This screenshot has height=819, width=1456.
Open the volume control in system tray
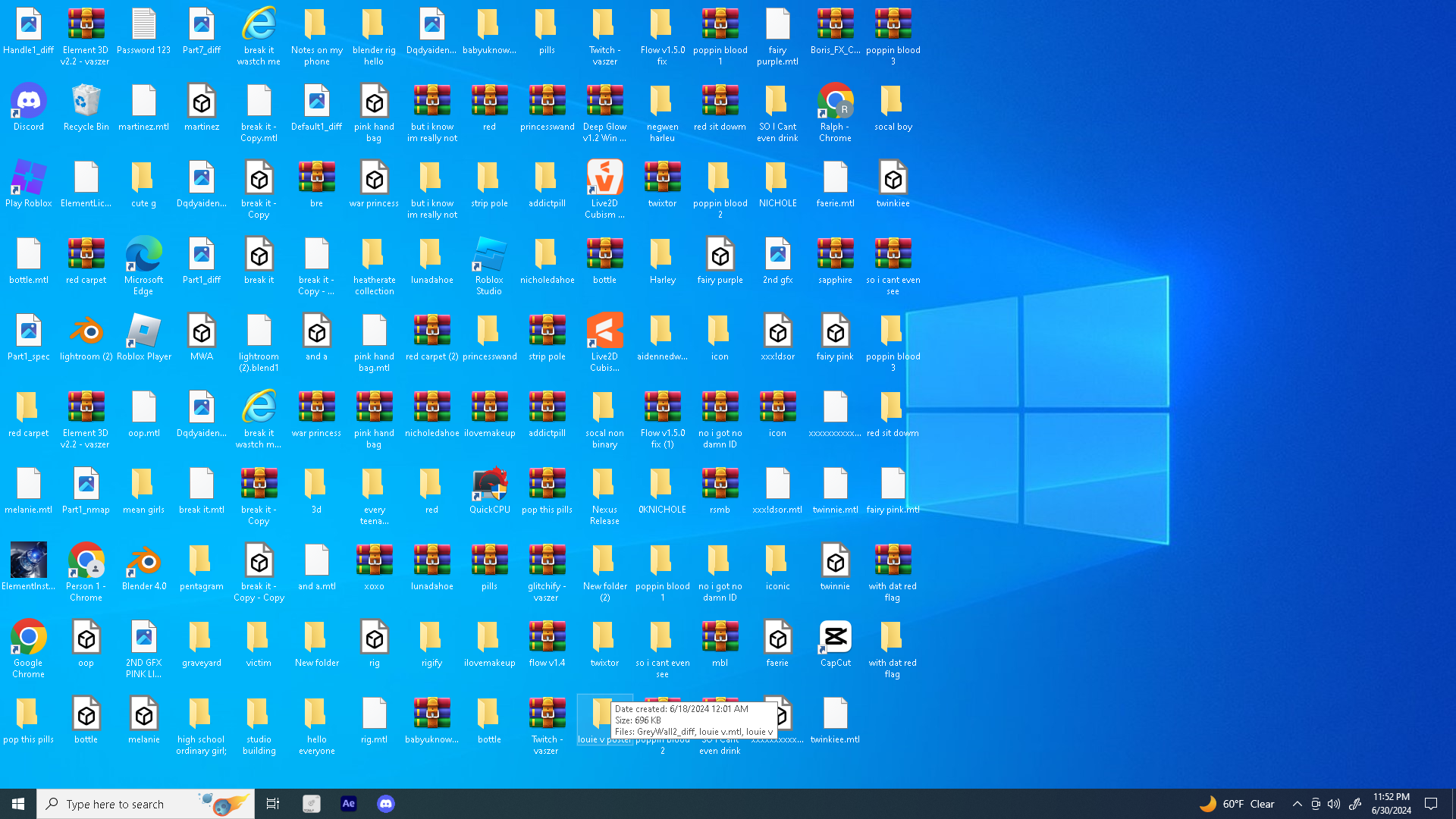click(x=1334, y=804)
